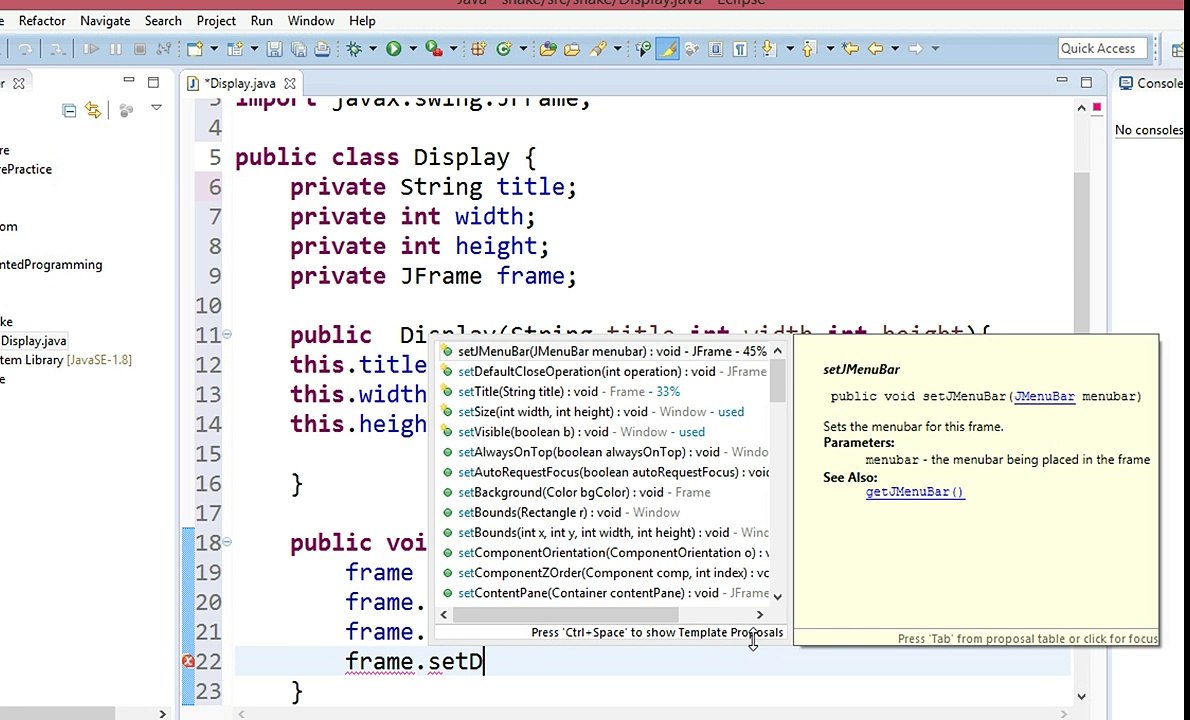The image size is (1190, 720).
Task: Open the Navigate menu
Action: (x=105, y=20)
